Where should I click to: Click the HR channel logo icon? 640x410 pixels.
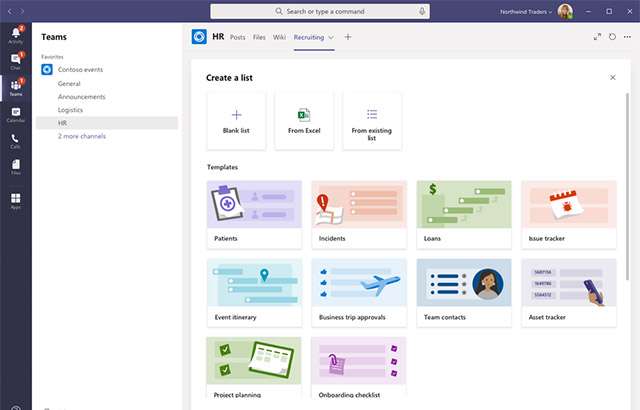(x=199, y=37)
